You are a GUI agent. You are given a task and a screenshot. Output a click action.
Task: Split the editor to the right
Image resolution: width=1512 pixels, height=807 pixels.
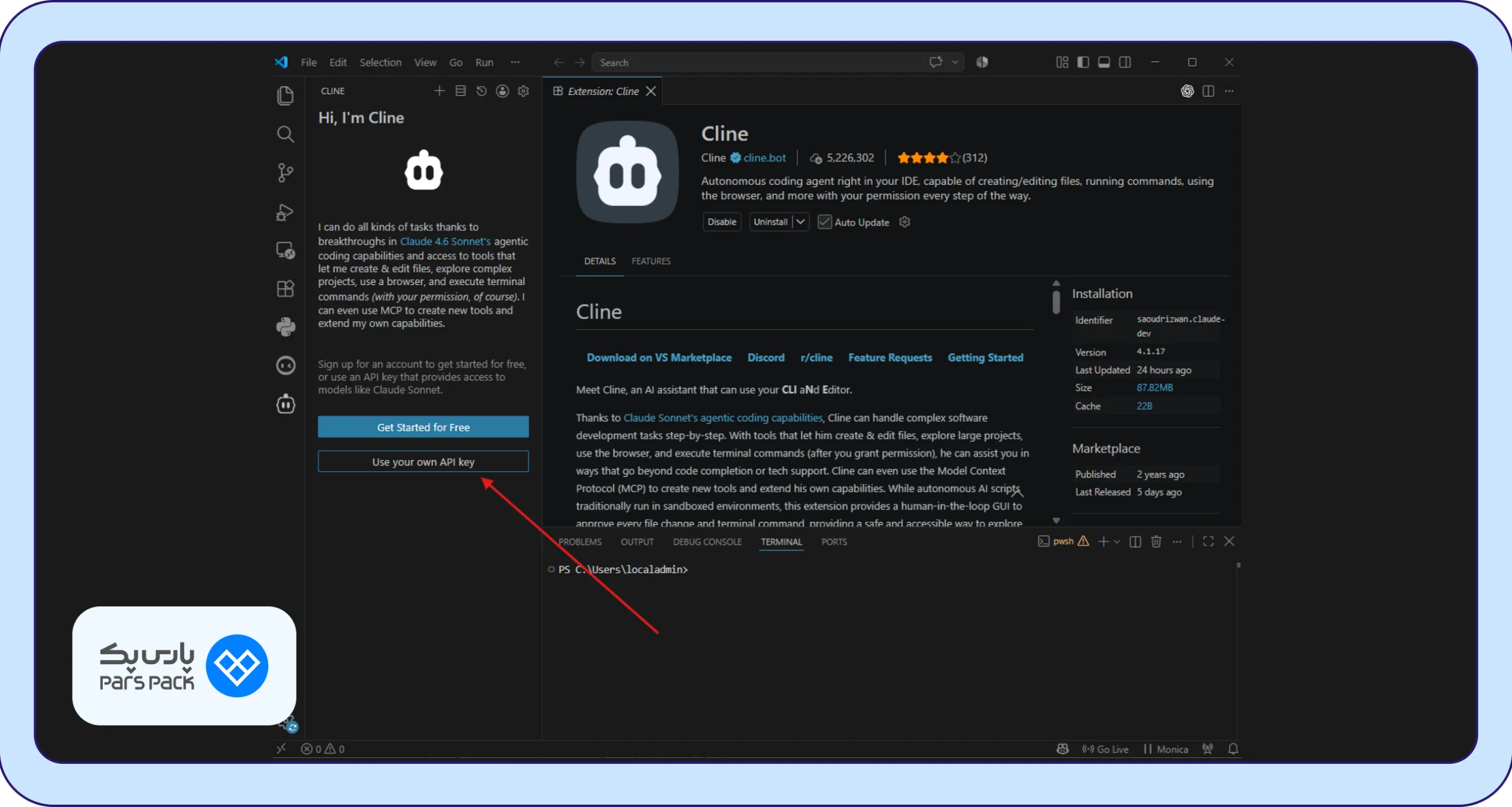click(1208, 91)
